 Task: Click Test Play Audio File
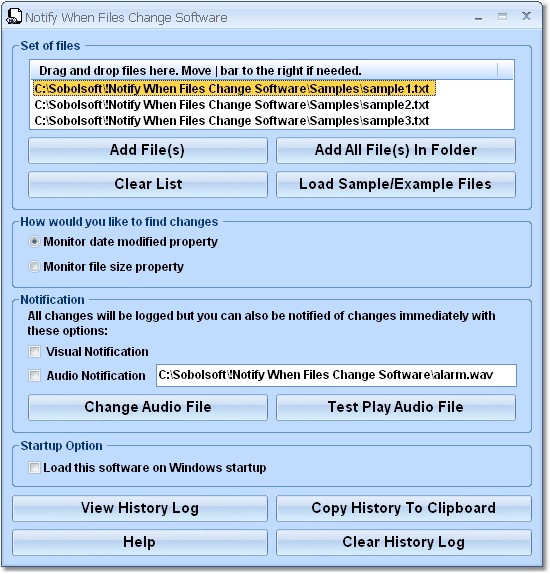[x=396, y=407]
